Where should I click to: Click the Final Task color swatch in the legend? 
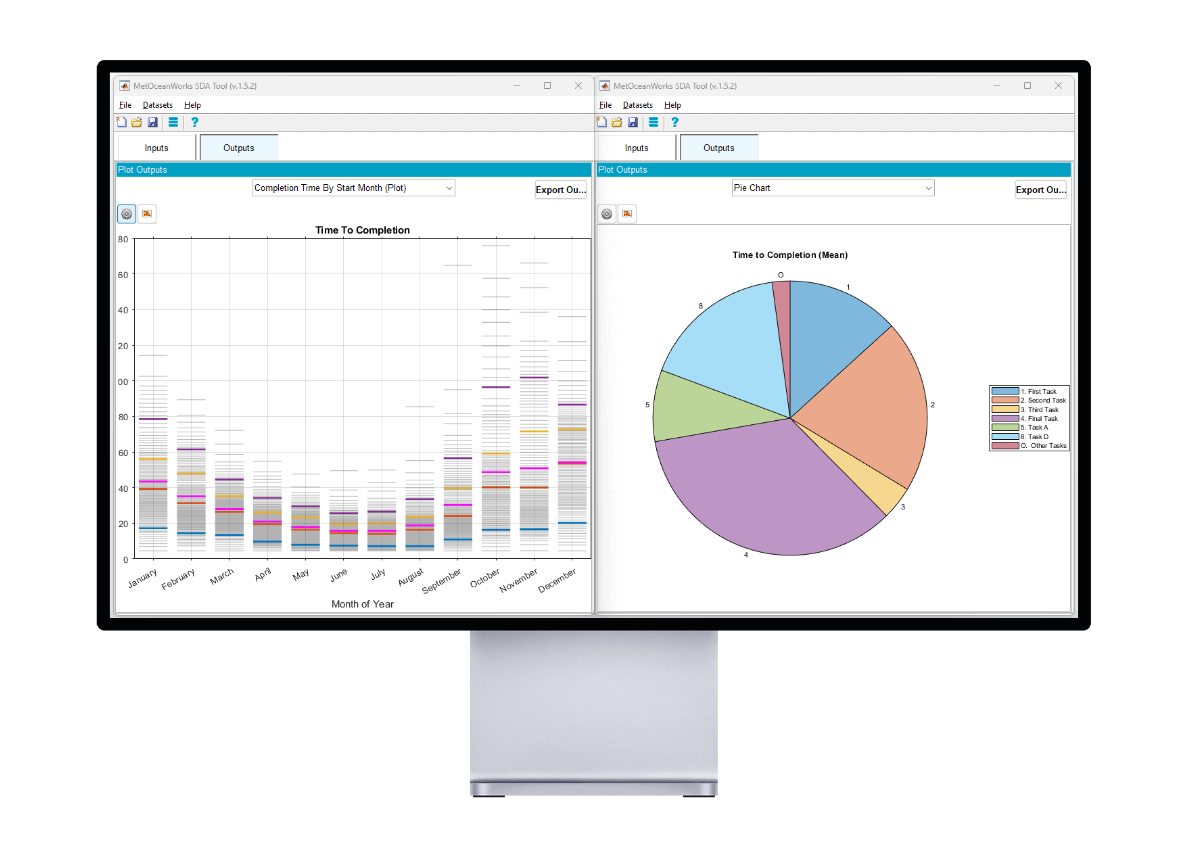(x=1005, y=419)
